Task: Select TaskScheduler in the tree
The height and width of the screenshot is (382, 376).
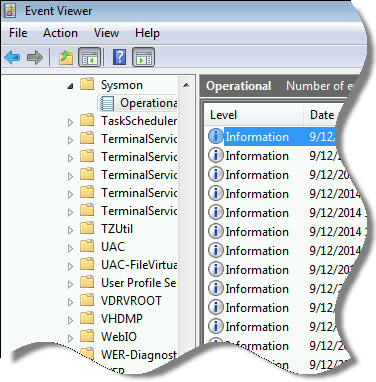Action: pos(139,121)
